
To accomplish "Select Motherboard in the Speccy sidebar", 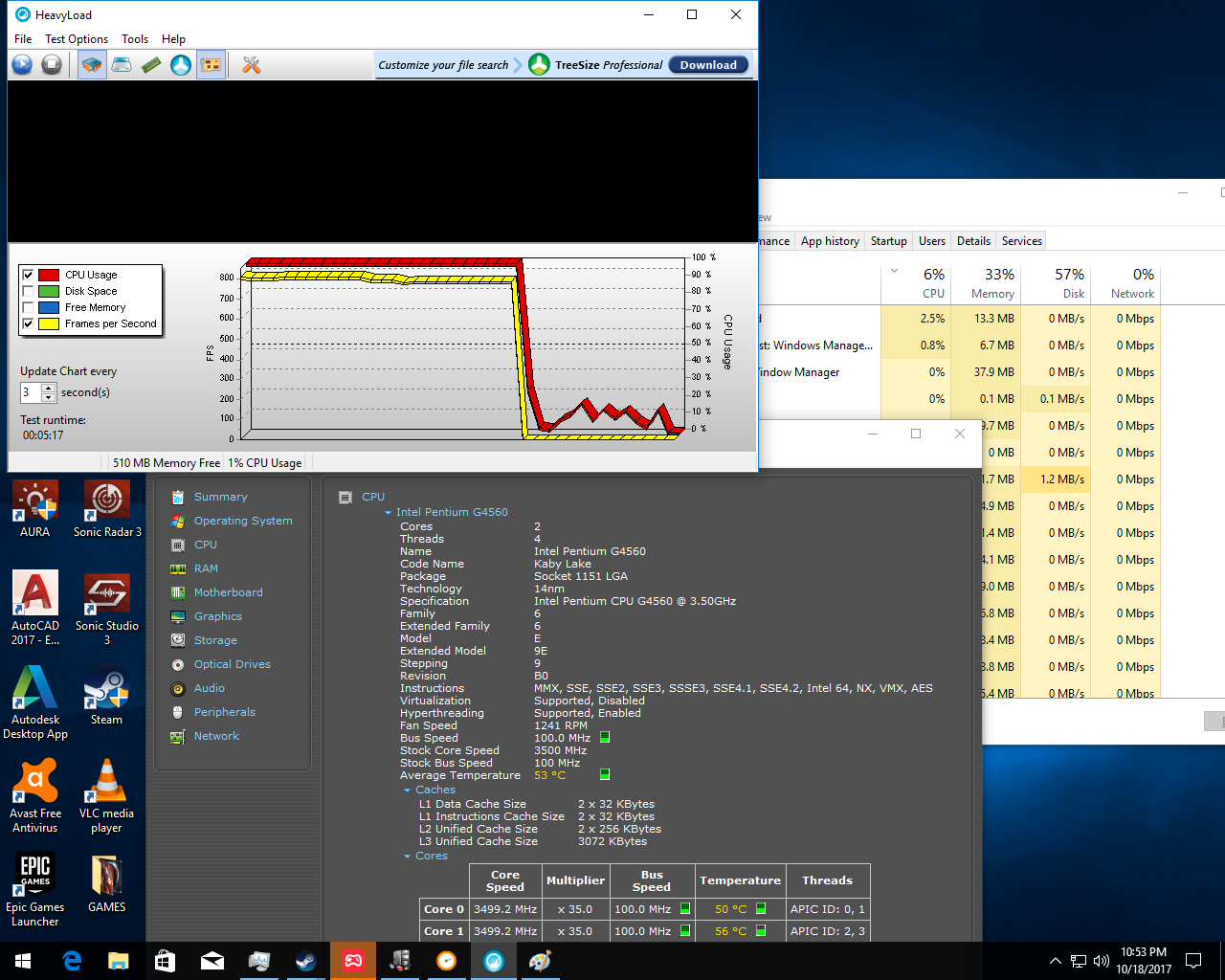I will click(x=228, y=592).
